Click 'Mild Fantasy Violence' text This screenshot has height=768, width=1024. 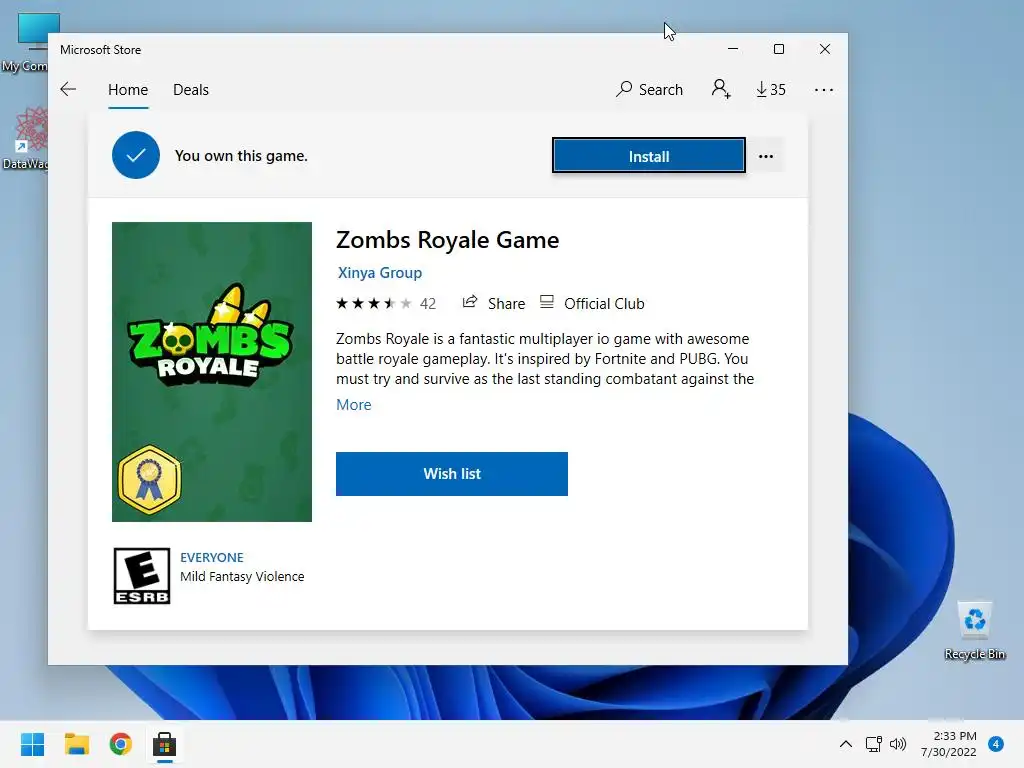tap(242, 577)
